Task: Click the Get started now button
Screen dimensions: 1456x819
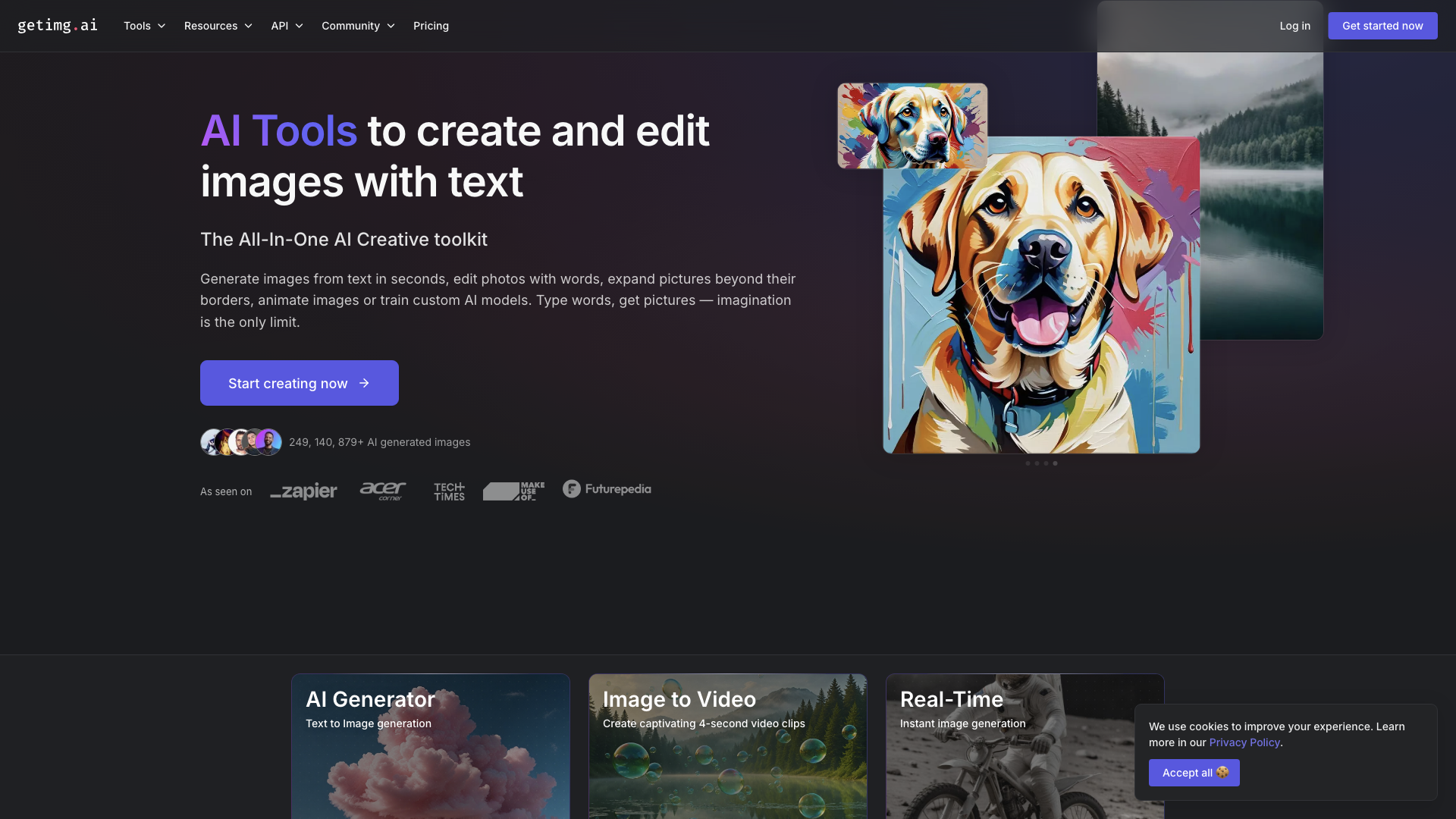Action: tap(1383, 26)
